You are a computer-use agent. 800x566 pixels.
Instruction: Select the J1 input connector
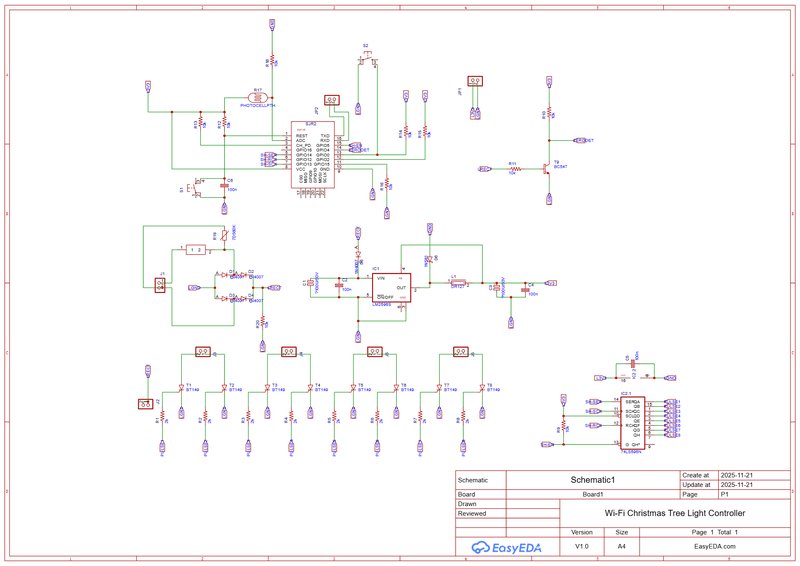[161, 285]
